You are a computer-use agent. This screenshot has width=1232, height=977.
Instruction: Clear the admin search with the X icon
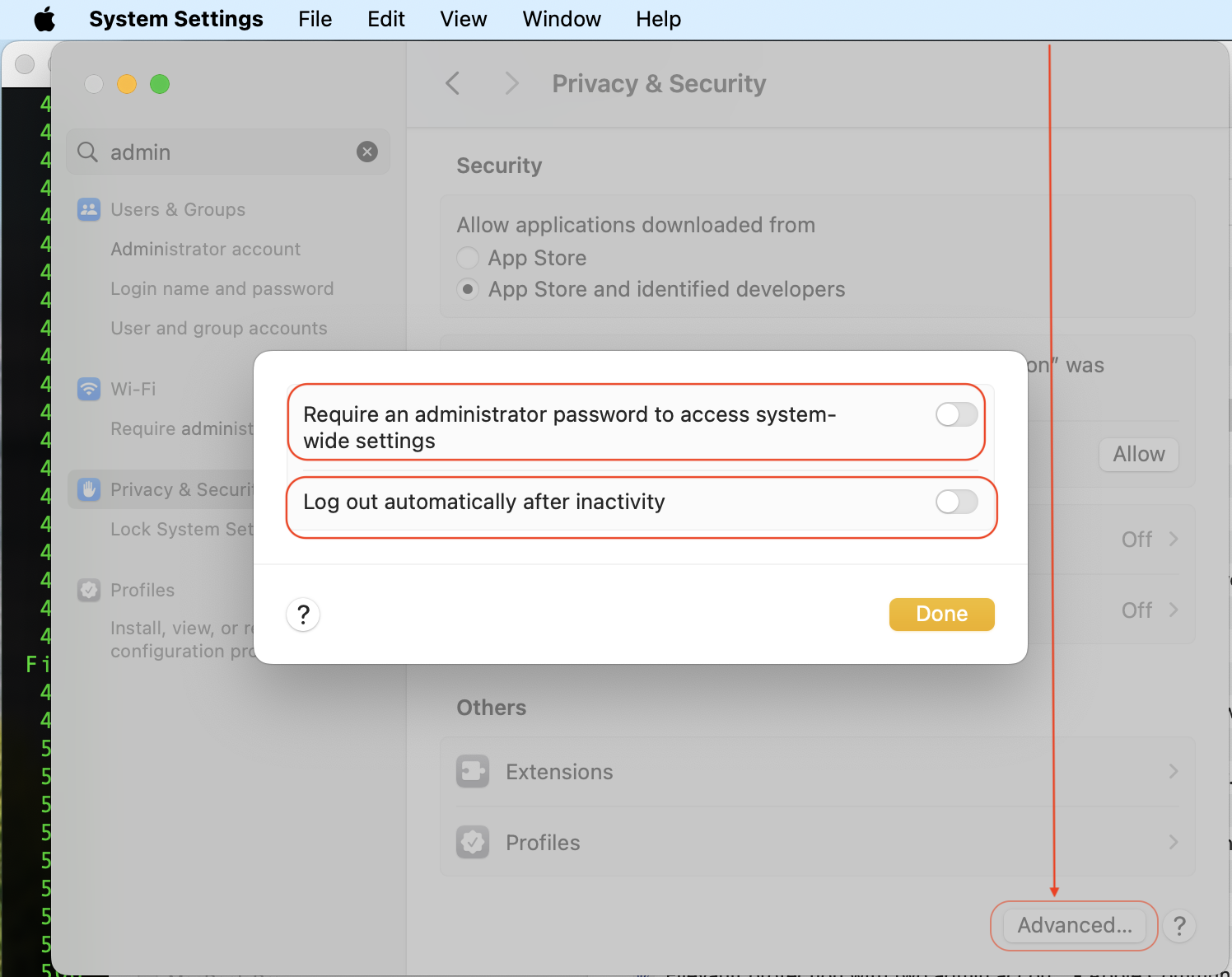click(366, 152)
